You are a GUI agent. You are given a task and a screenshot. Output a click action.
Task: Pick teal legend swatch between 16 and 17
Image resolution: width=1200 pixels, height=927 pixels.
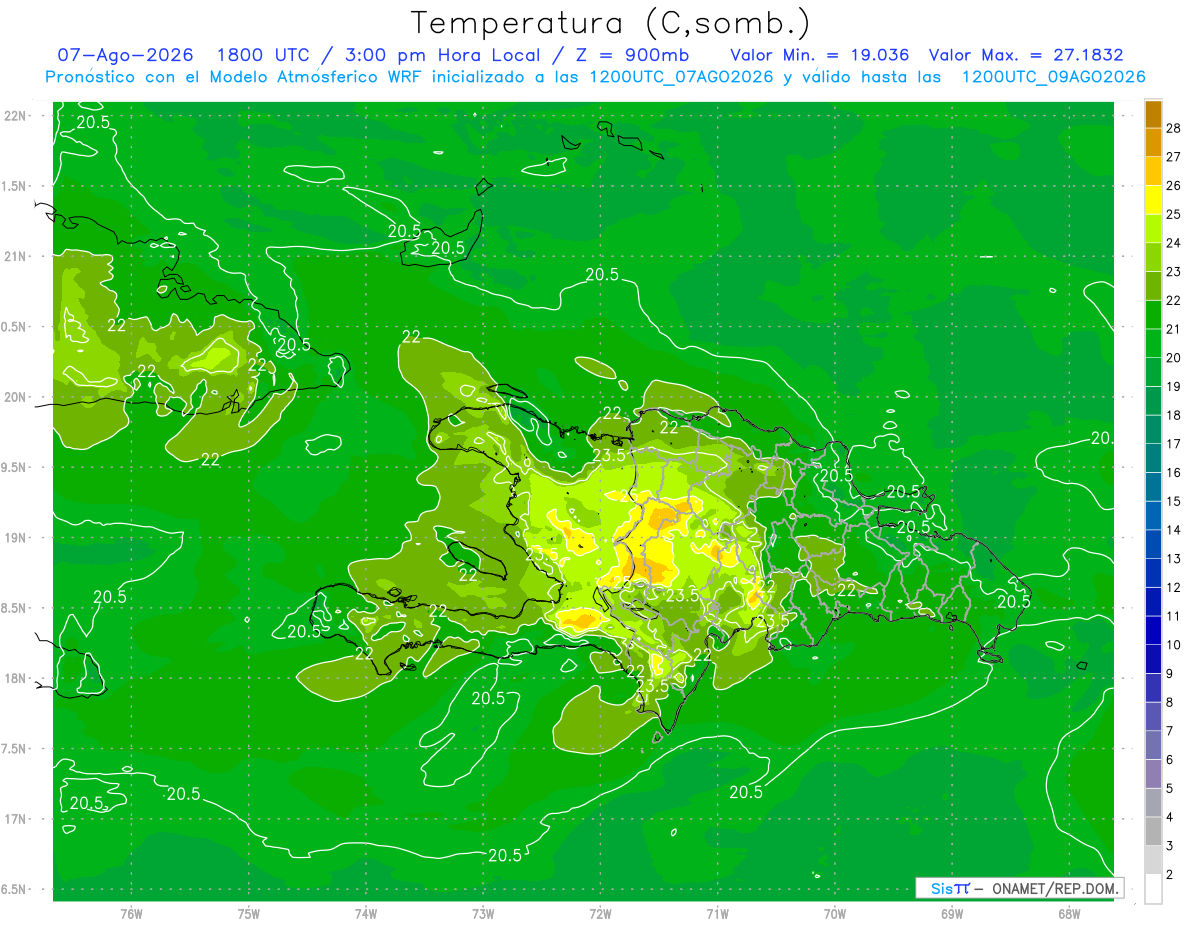click(x=1153, y=459)
